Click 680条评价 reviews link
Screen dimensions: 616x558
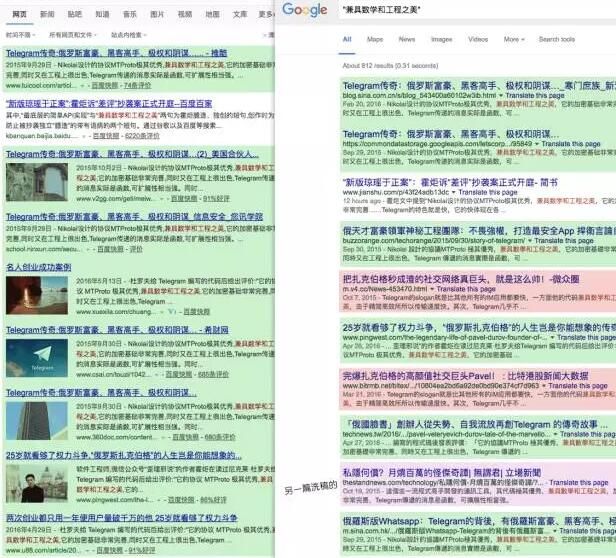click(220, 437)
